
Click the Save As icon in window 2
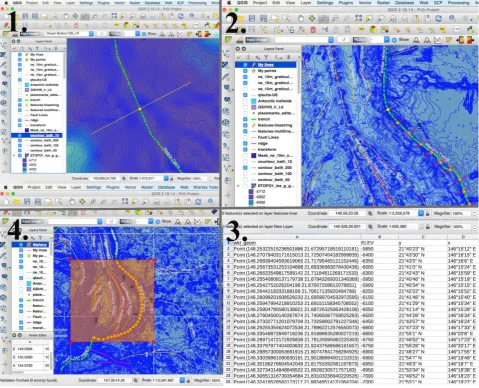263,18
